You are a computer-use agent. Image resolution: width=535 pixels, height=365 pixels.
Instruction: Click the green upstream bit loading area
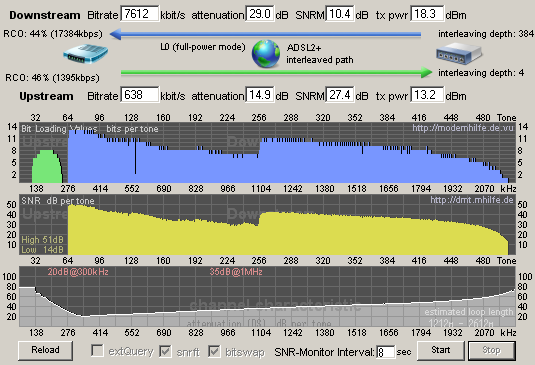(47, 167)
